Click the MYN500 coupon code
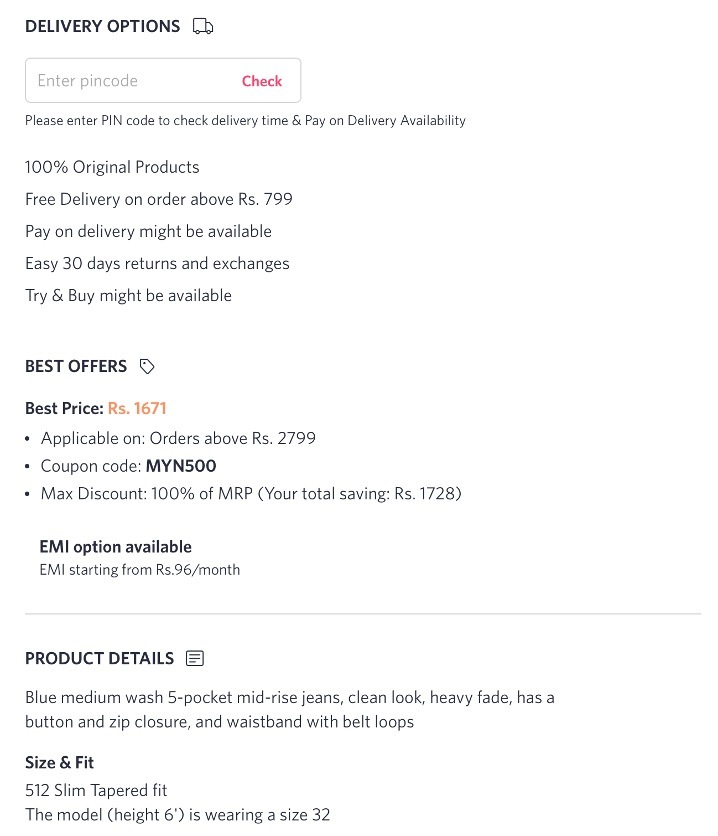This screenshot has width=718, height=836. 181,466
